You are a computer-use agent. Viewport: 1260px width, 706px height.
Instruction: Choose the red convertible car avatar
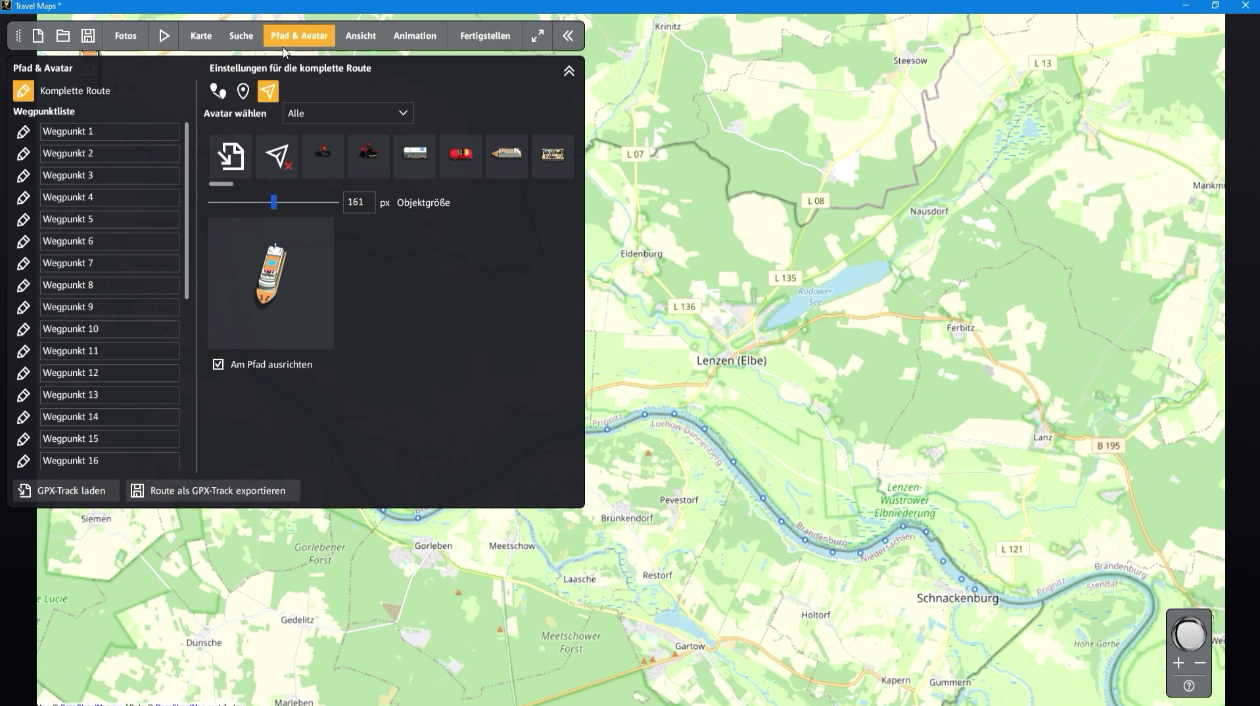coord(460,155)
